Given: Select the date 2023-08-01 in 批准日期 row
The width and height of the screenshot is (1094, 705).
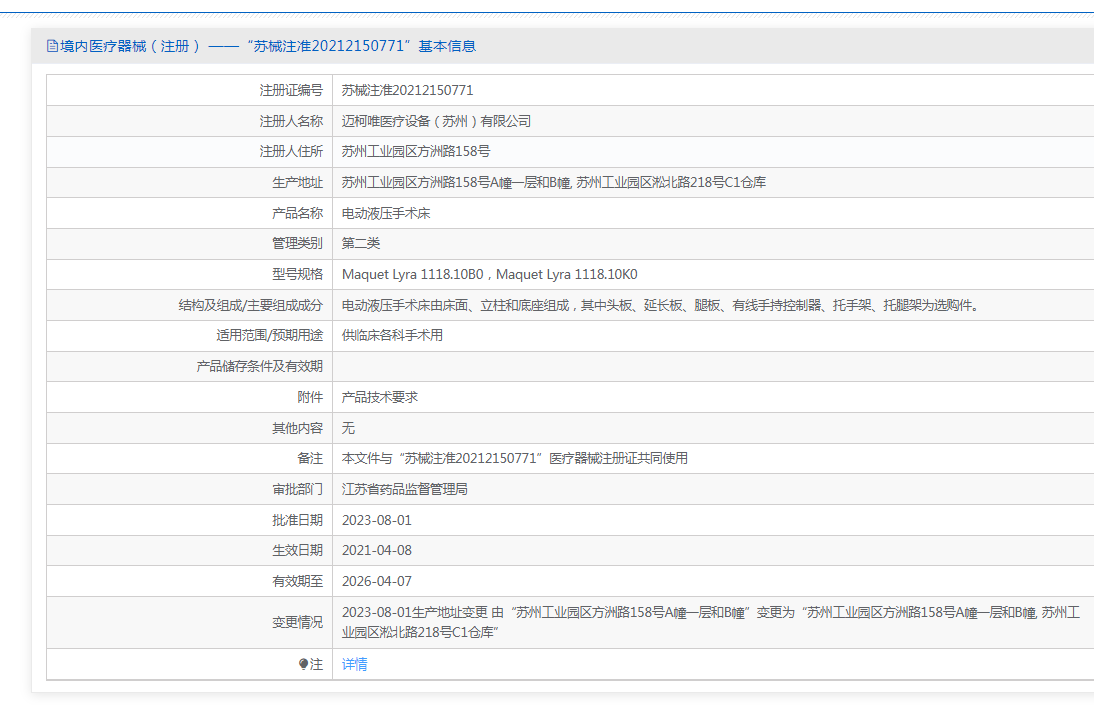Looking at the screenshot, I should (377, 520).
